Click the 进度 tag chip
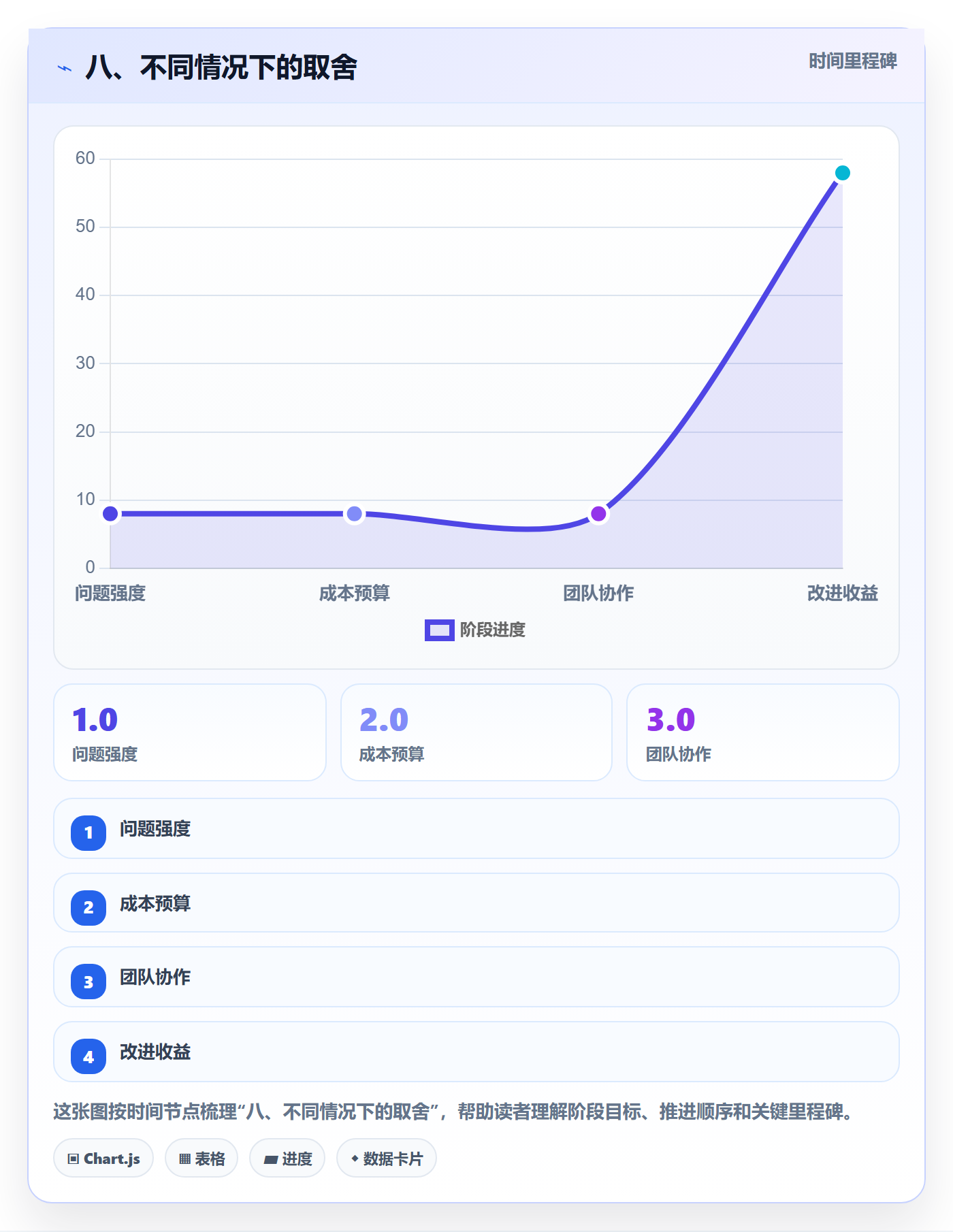 [287, 1158]
